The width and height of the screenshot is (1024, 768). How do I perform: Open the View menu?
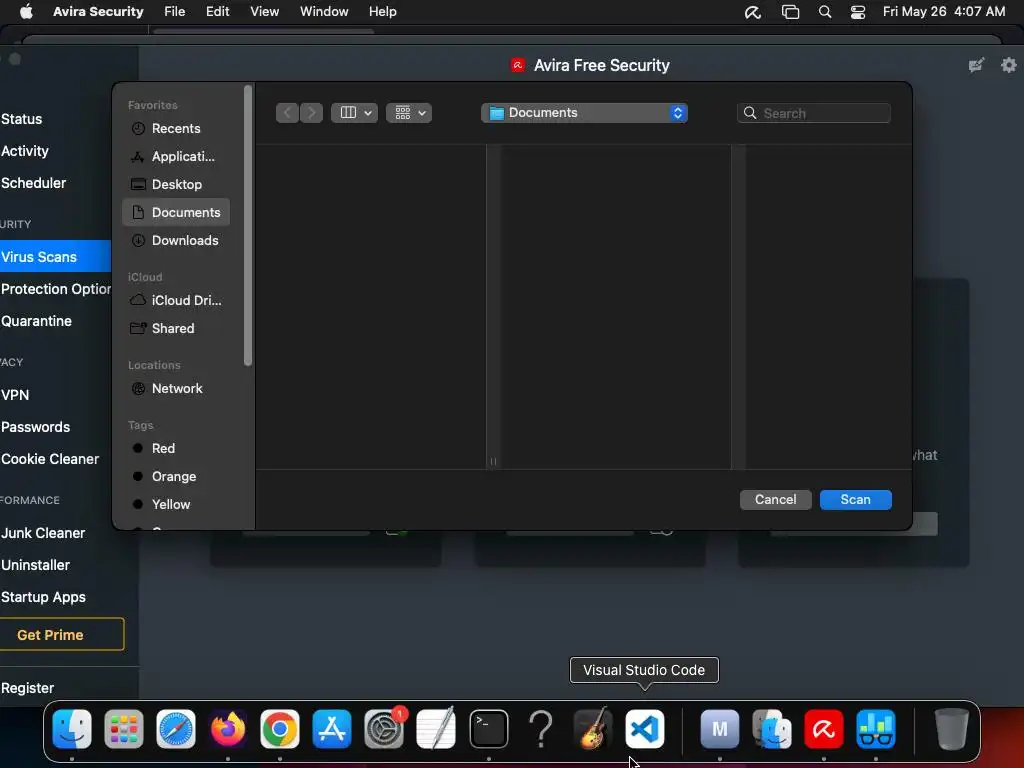pos(264,12)
